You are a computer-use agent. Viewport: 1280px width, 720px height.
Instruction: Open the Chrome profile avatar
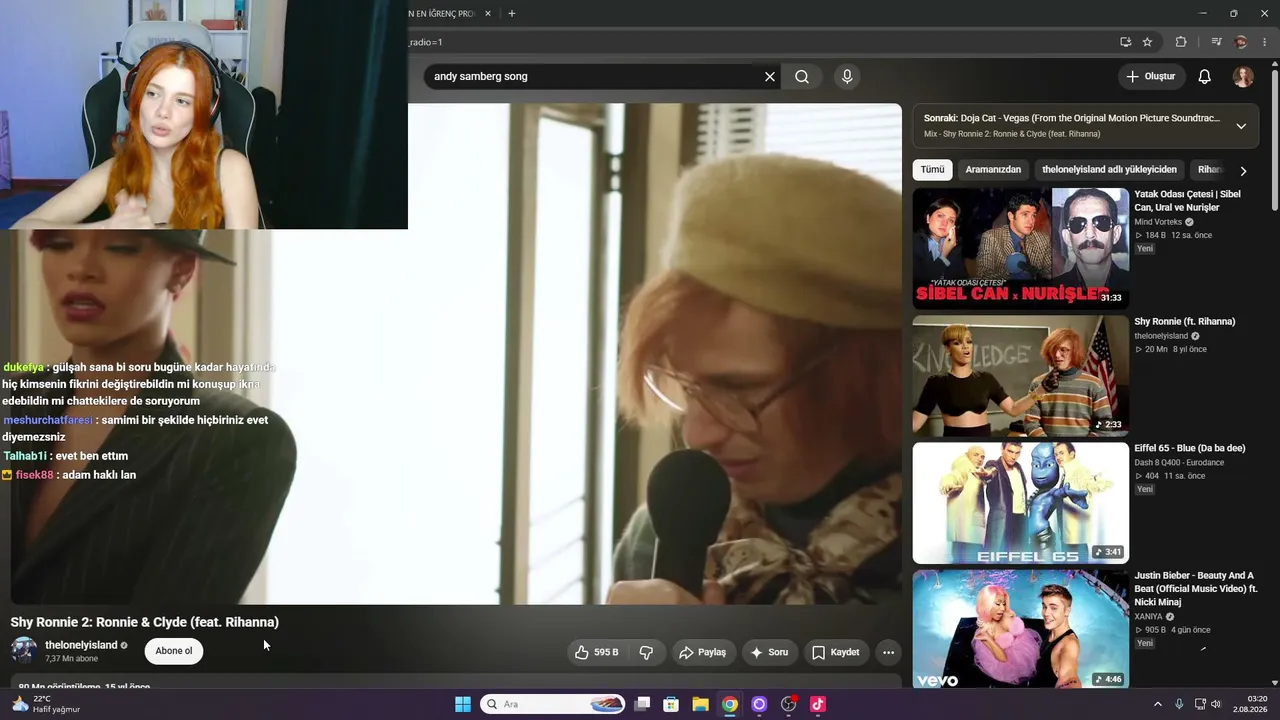click(x=1241, y=42)
